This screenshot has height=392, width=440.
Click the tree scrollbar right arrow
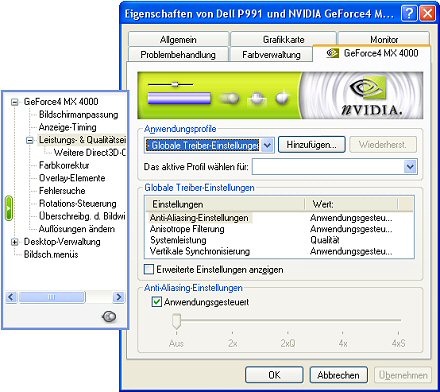[119, 297]
